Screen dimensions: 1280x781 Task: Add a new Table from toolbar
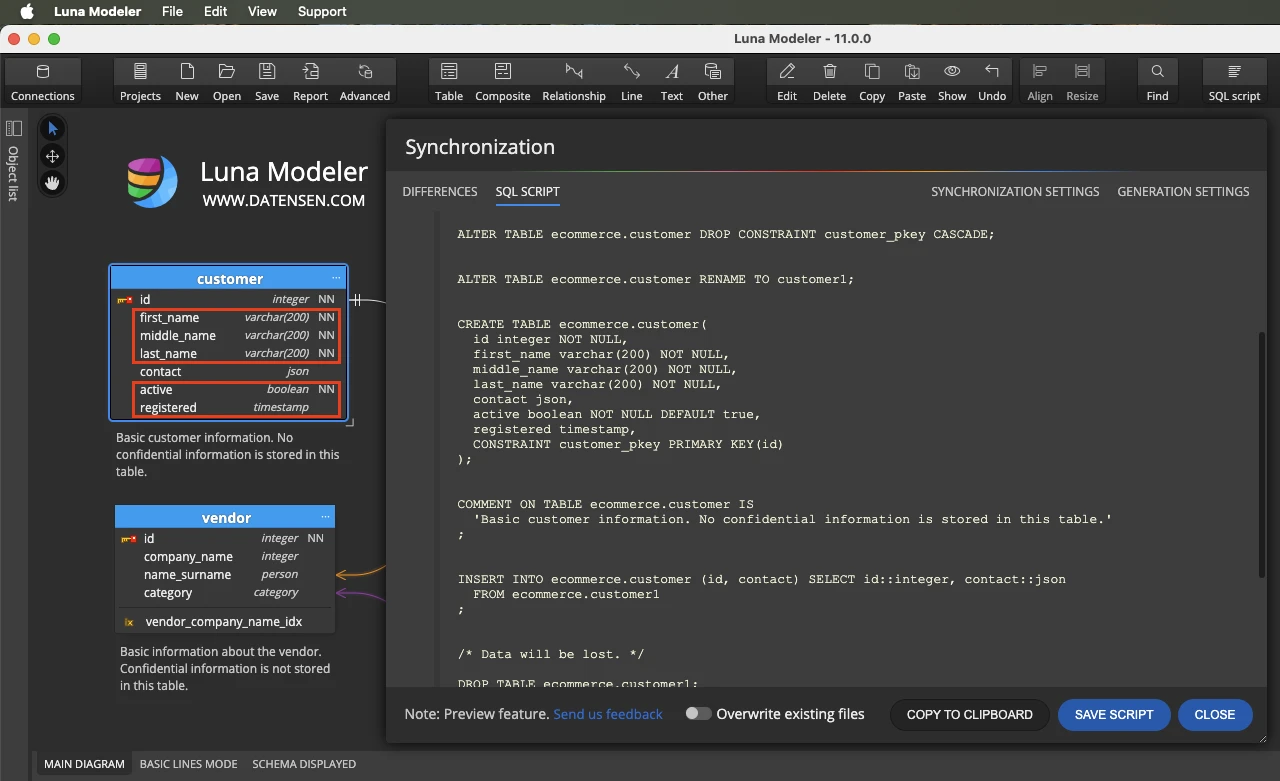point(449,81)
